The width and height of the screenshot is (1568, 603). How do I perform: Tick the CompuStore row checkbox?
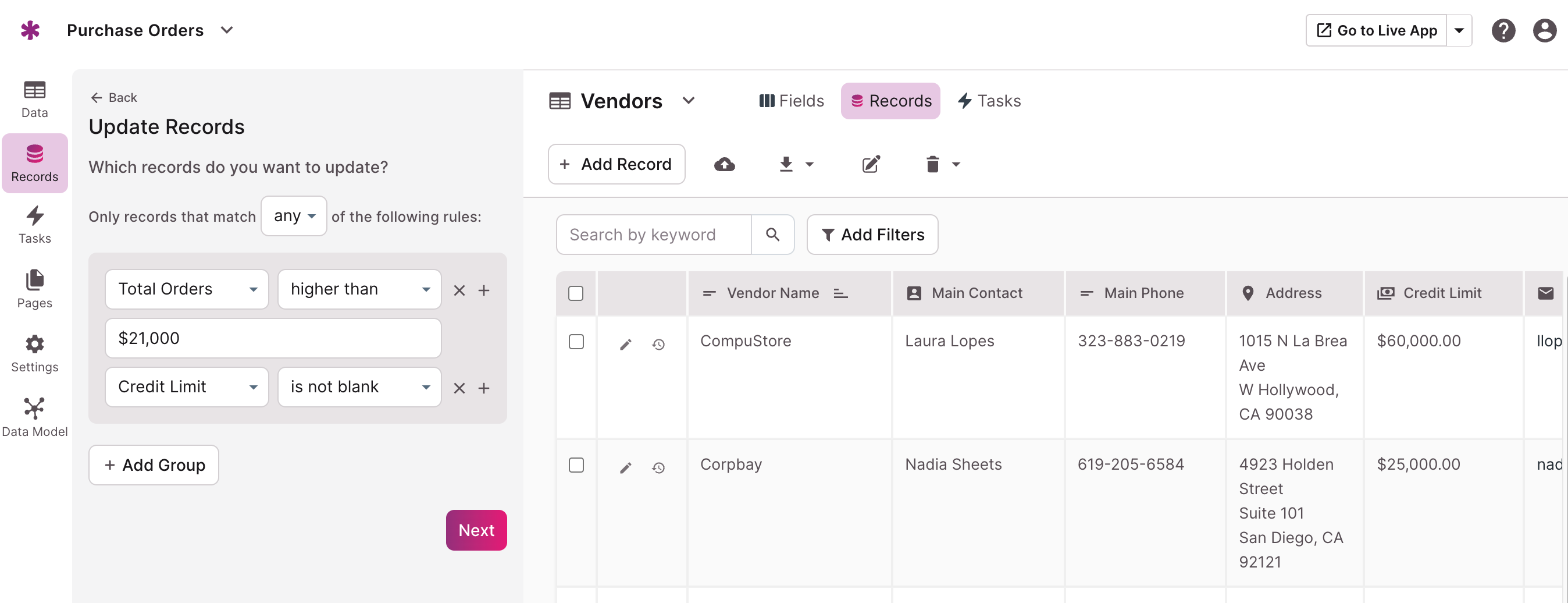pyautogui.click(x=576, y=342)
